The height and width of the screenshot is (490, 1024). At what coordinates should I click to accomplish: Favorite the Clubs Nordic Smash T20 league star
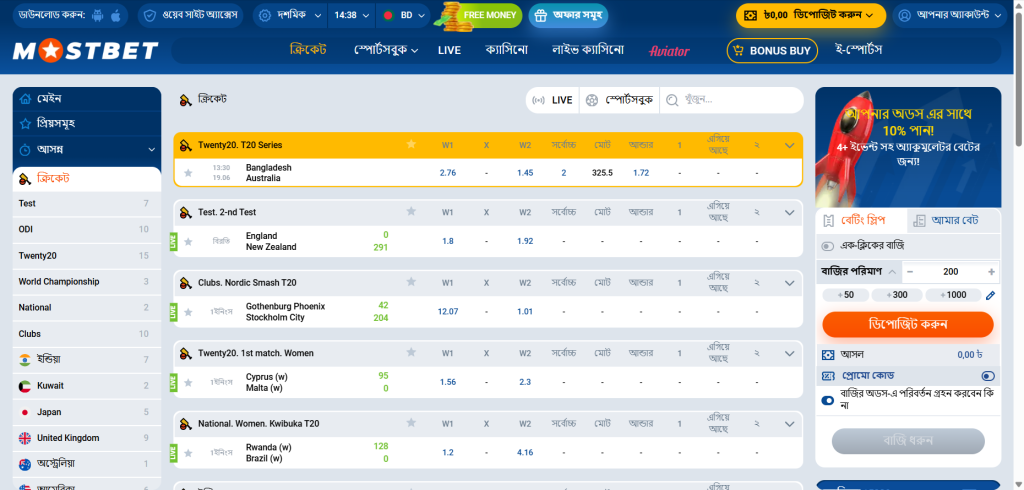pos(411,282)
